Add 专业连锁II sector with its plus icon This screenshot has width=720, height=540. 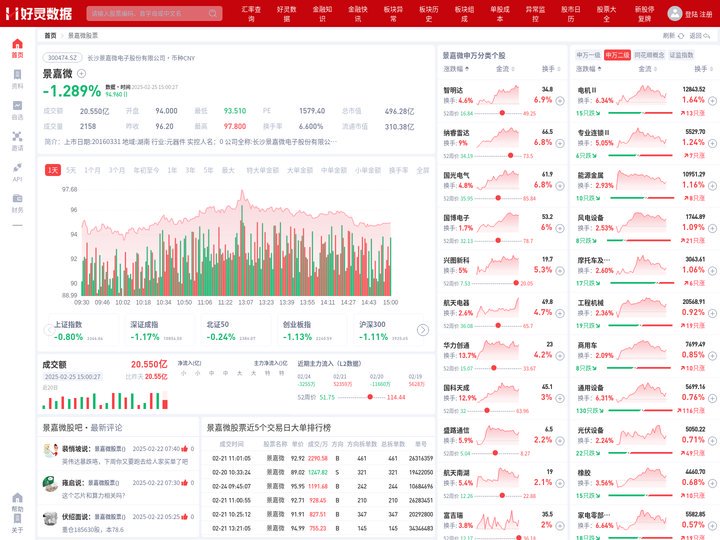point(712,143)
